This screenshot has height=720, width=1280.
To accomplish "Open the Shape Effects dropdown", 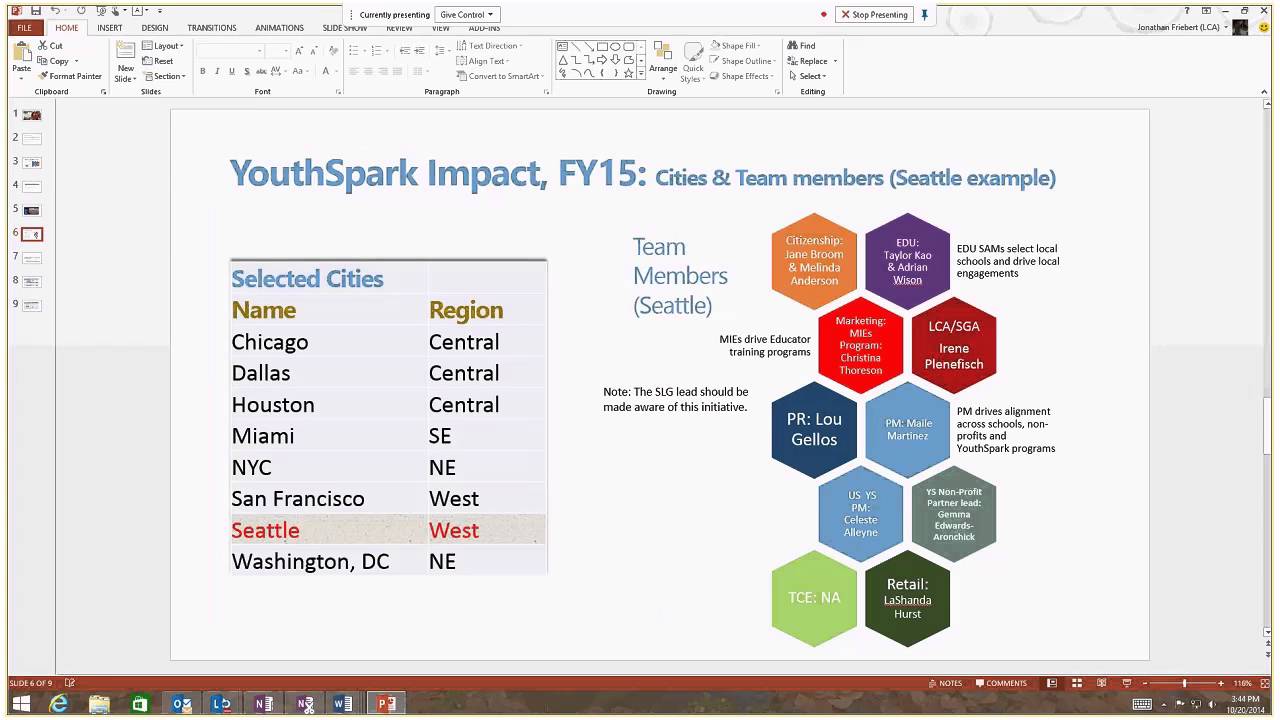I will point(742,76).
